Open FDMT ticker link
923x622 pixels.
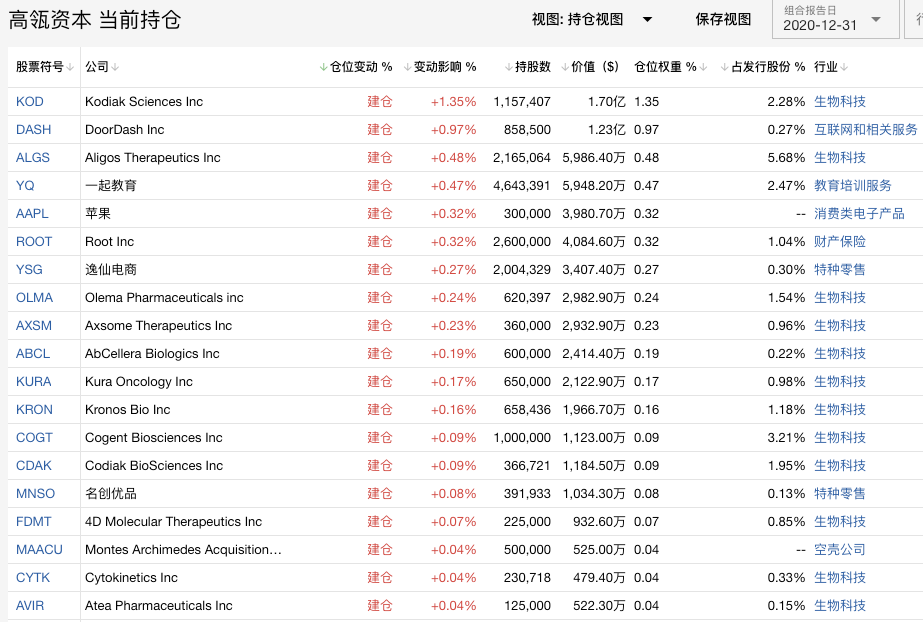point(34,522)
